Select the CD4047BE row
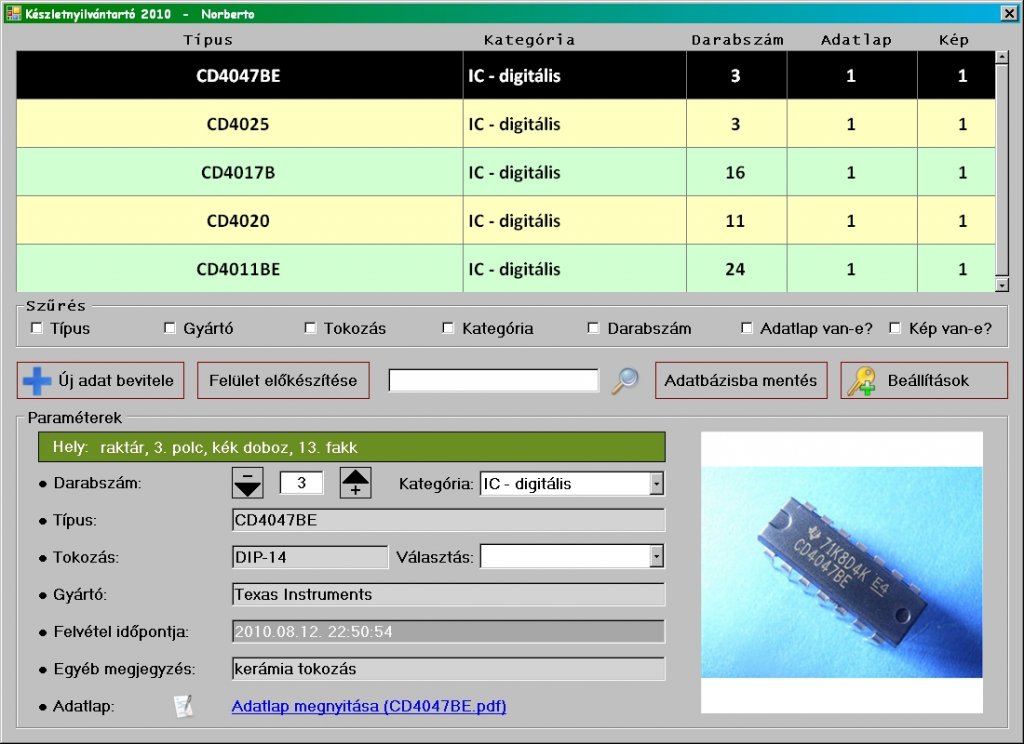Viewport: 1024px width, 744px height. click(x=505, y=75)
